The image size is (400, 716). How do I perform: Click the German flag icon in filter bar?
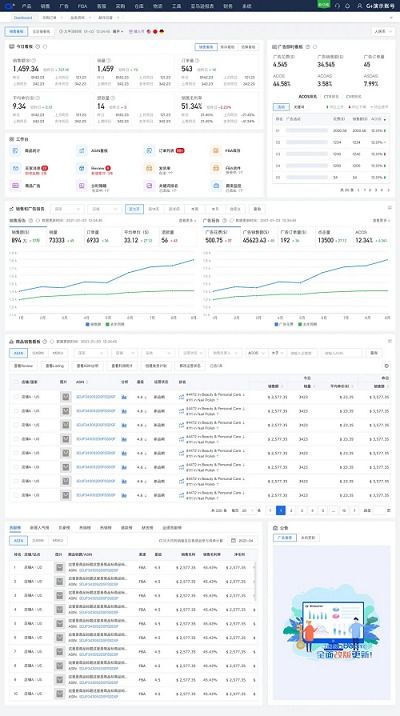pos(162,32)
